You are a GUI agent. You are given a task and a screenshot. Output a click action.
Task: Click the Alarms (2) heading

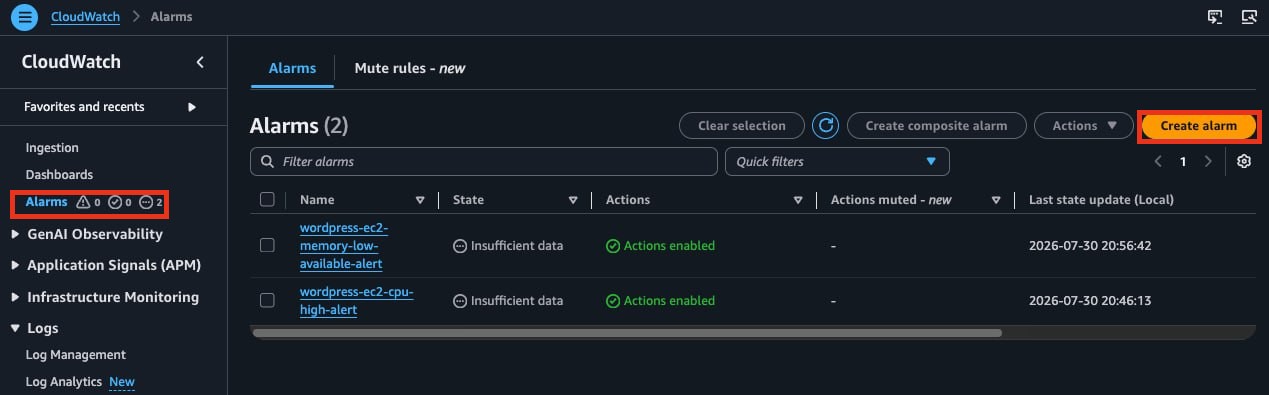pos(299,126)
